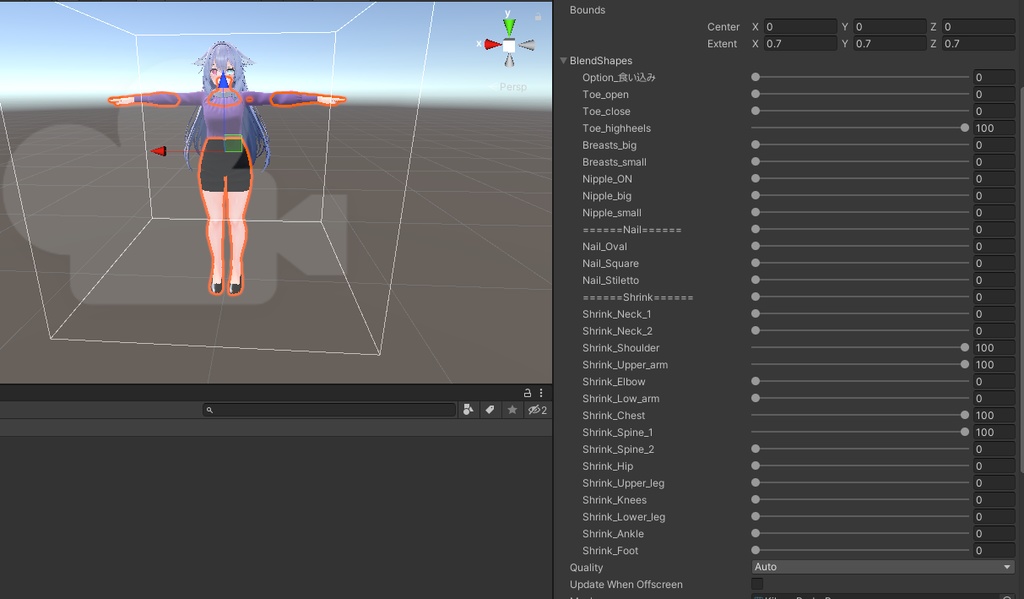Click the Shrink_Spine_2 slider handle

[x=756, y=449]
